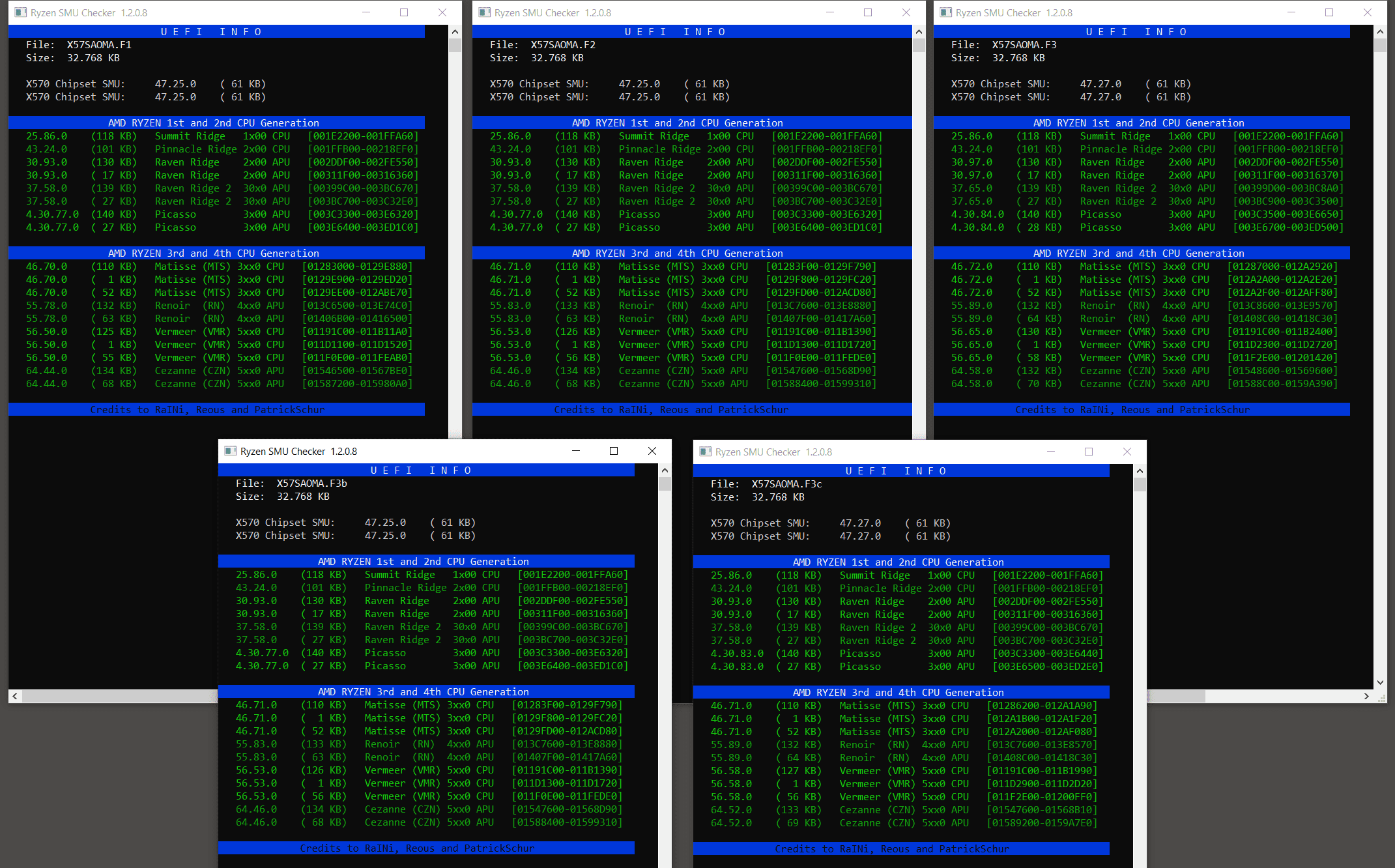Click the file name X57SAOMA.F1

pos(99,45)
